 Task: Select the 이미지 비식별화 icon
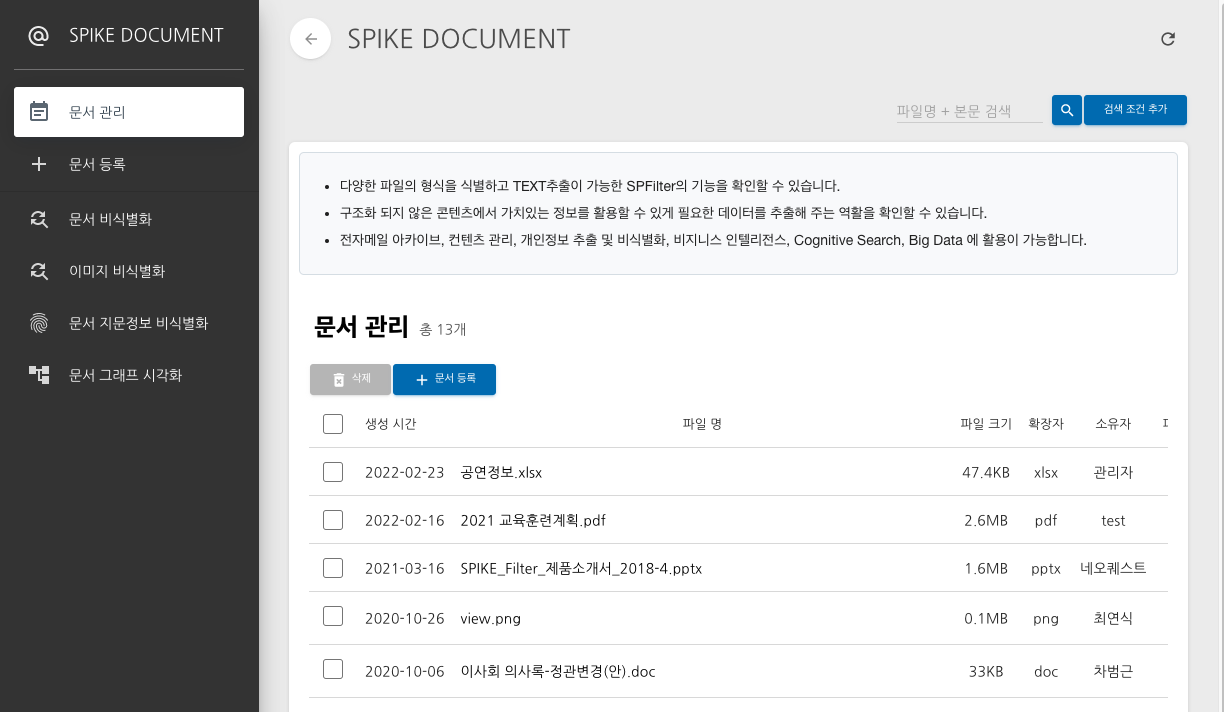click(x=39, y=270)
